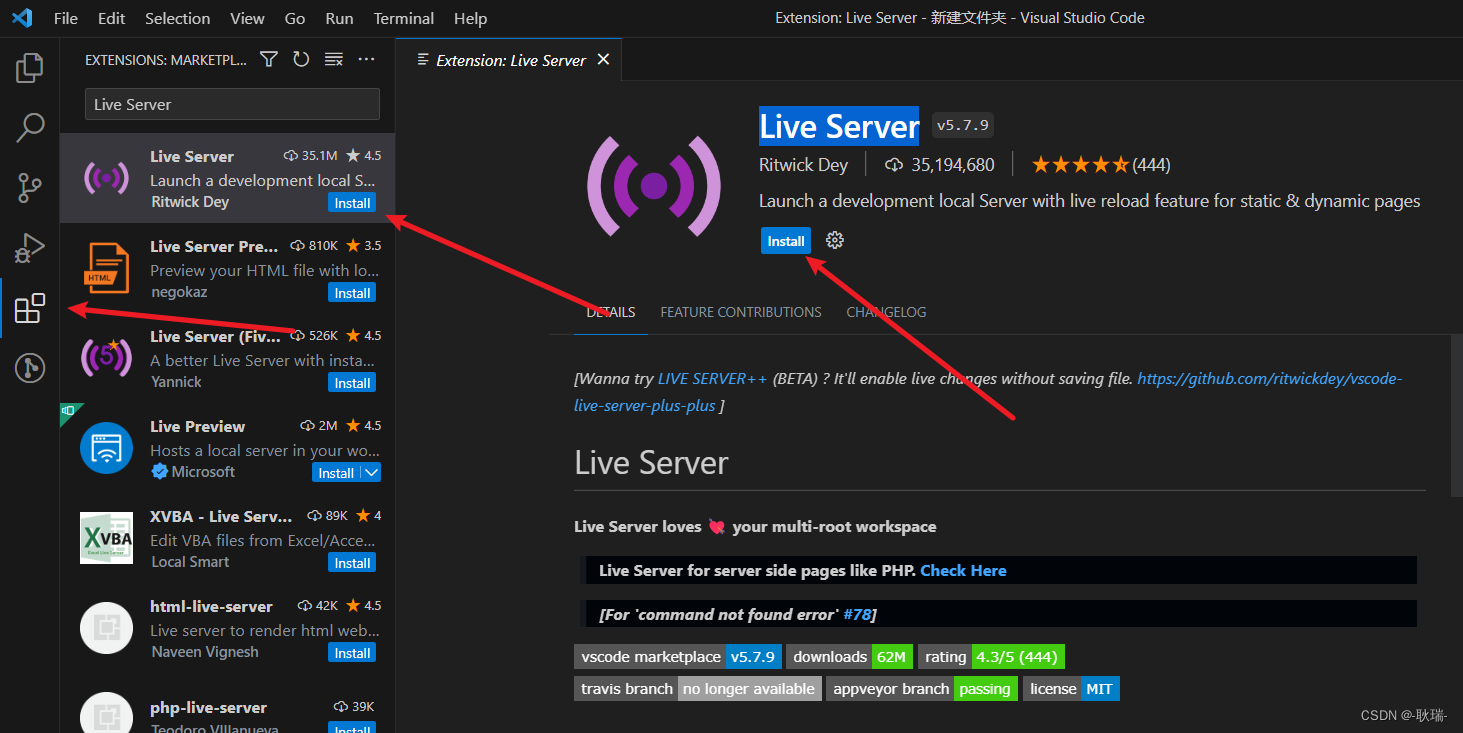Click the highlighted Live Server title text

[x=839, y=126]
